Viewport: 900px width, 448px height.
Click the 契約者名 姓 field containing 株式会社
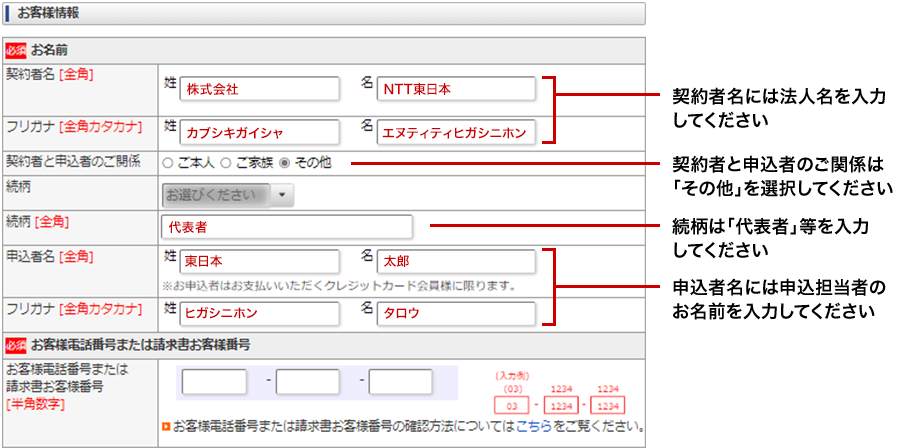point(260,89)
